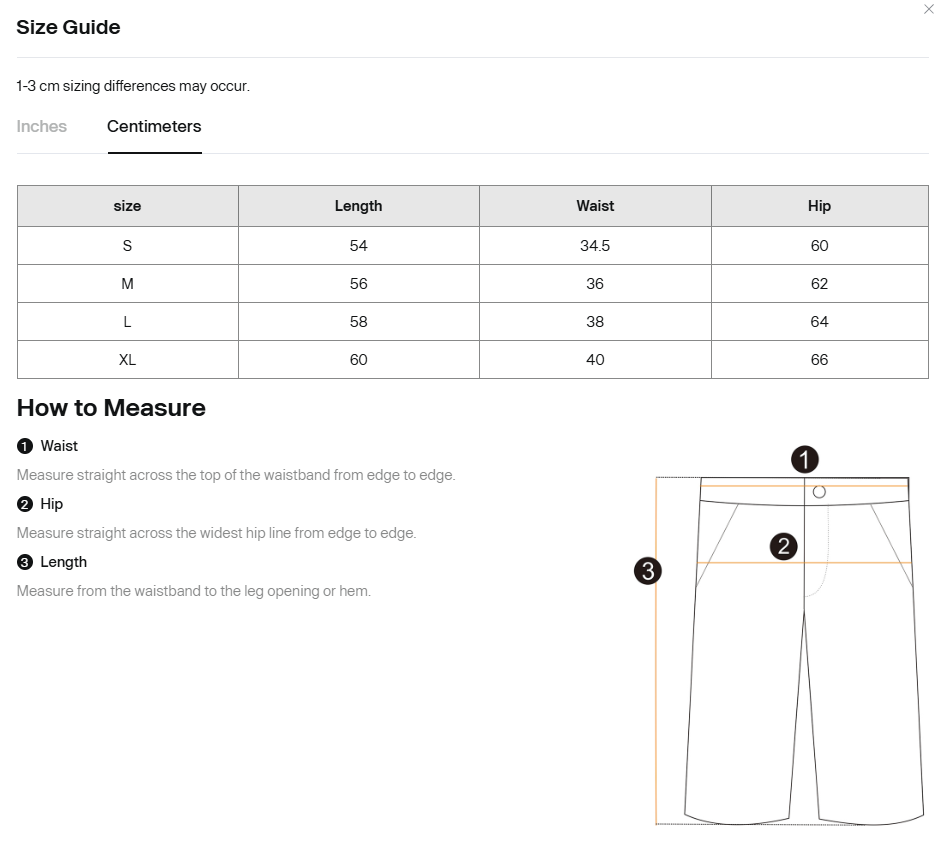This screenshot has width=947, height=849.
Task: Click the size M row label
Action: click(x=127, y=284)
